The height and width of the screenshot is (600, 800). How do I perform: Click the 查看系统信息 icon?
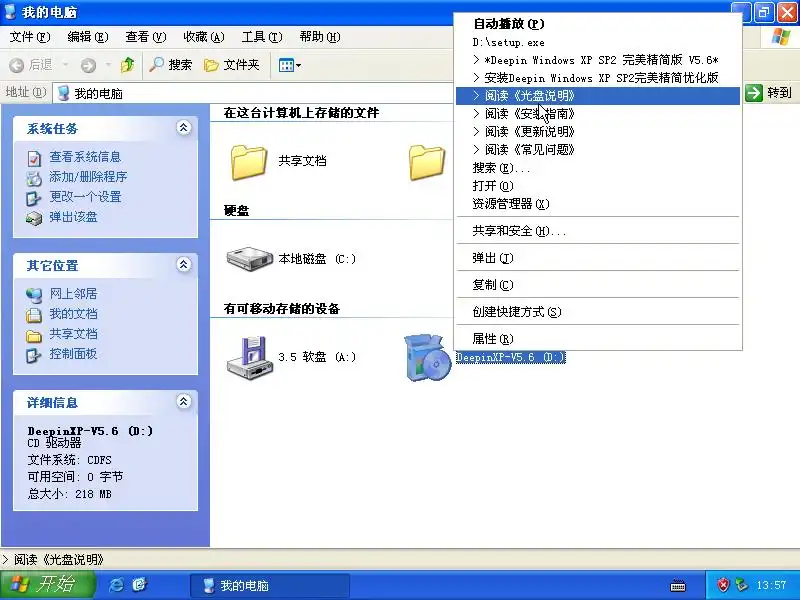point(34,159)
